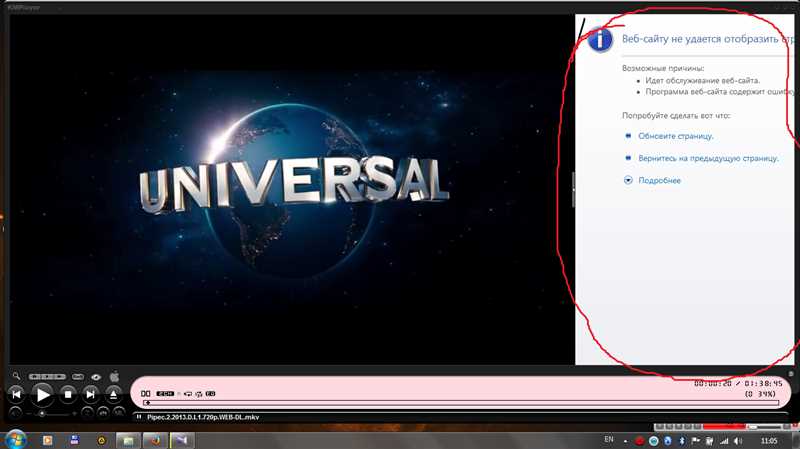Click the seek bar in the pink display

[461, 403]
